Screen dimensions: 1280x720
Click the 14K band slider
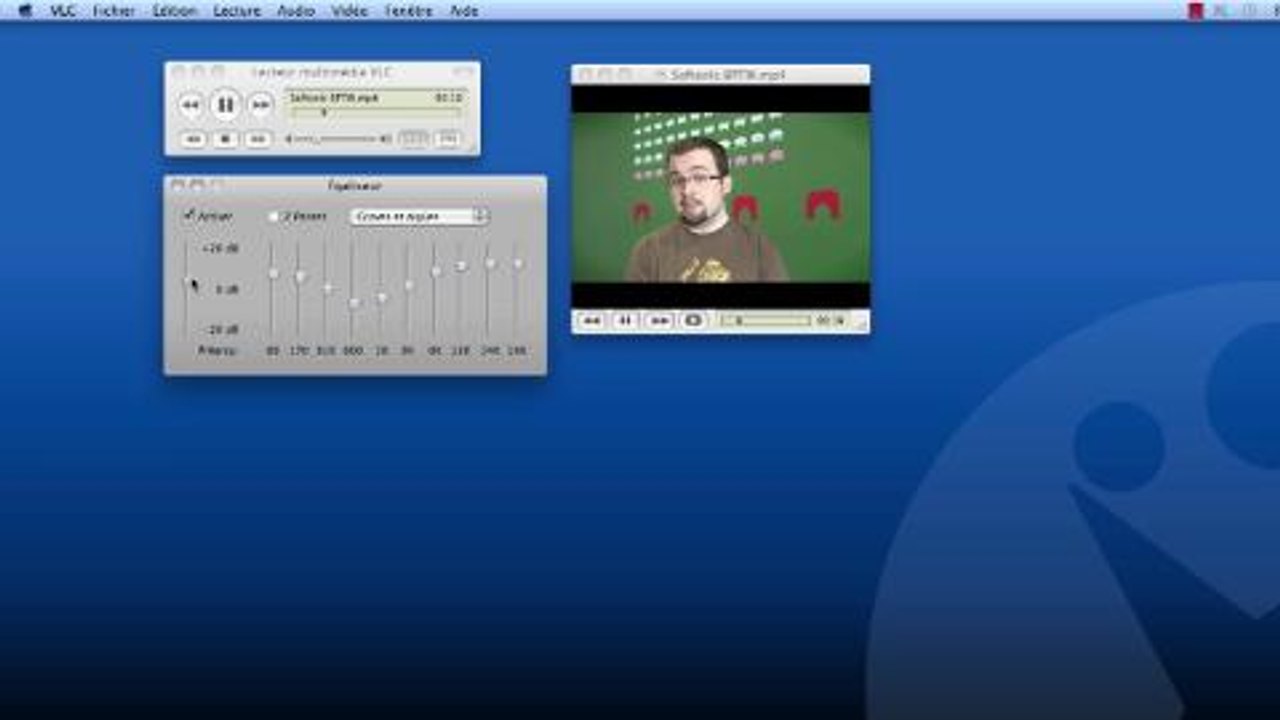pyautogui.click(x=490, y=290)
